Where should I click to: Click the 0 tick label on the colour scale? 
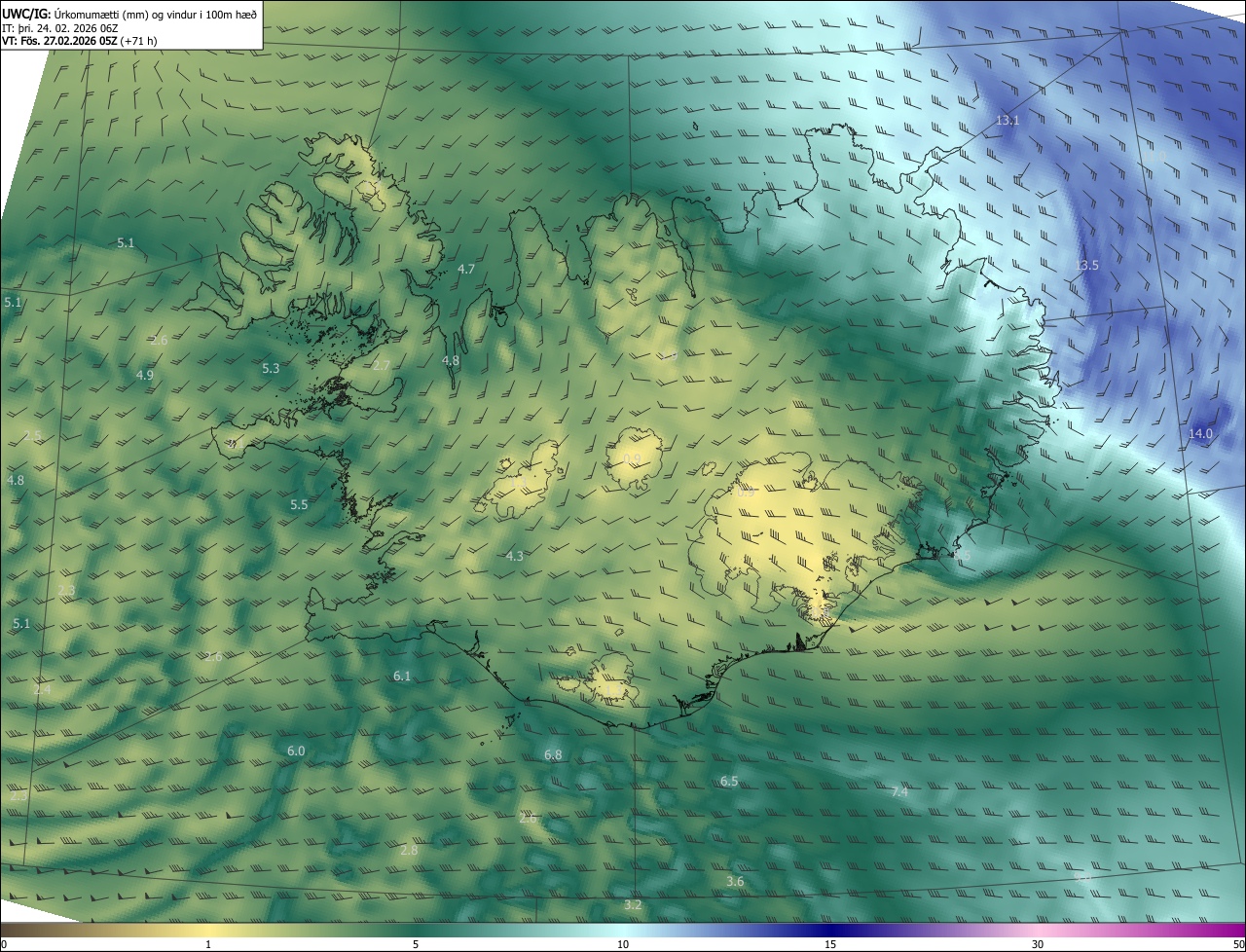tap(3, 944)
